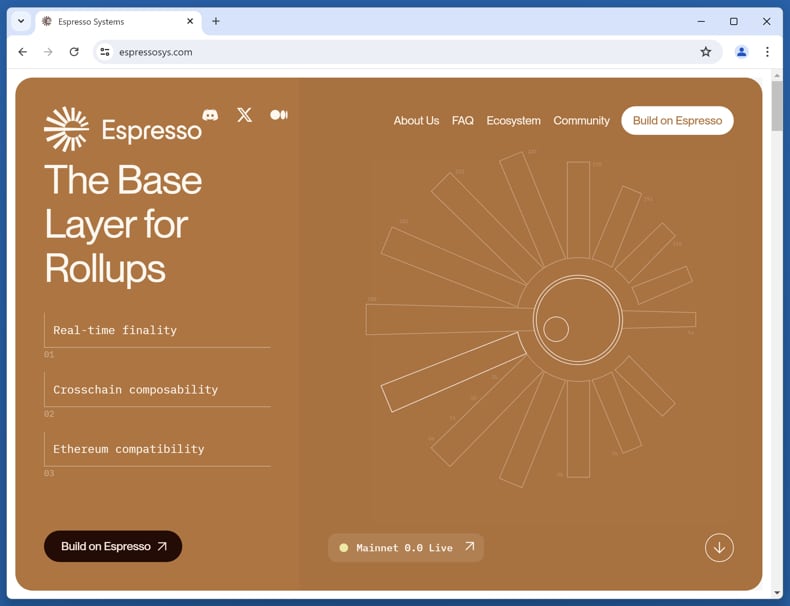Open the FAQ menu item
Viewport: 790px width, 606px height.
463,120
